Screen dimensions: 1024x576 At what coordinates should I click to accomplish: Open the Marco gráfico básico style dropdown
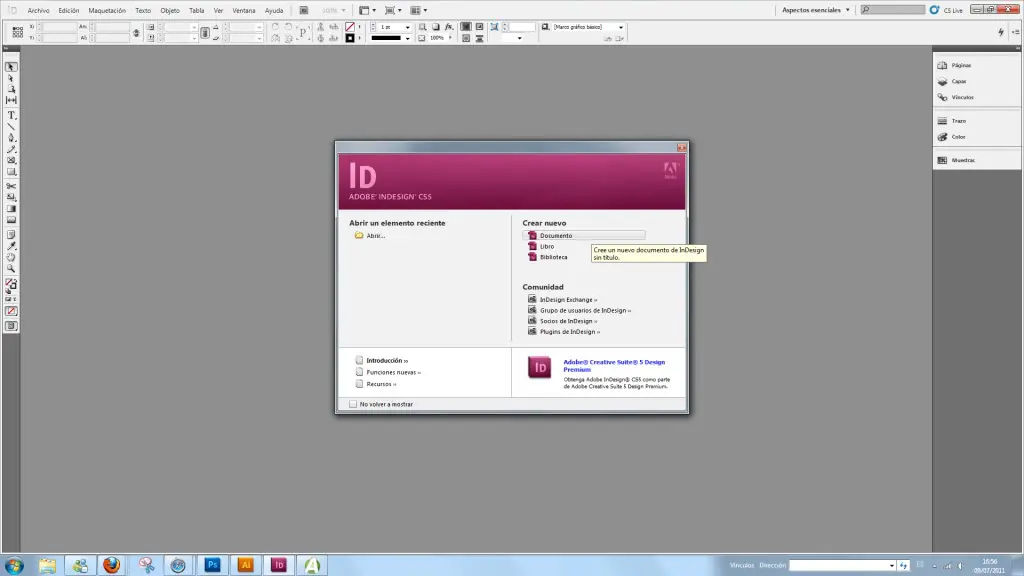pos(620,27)
